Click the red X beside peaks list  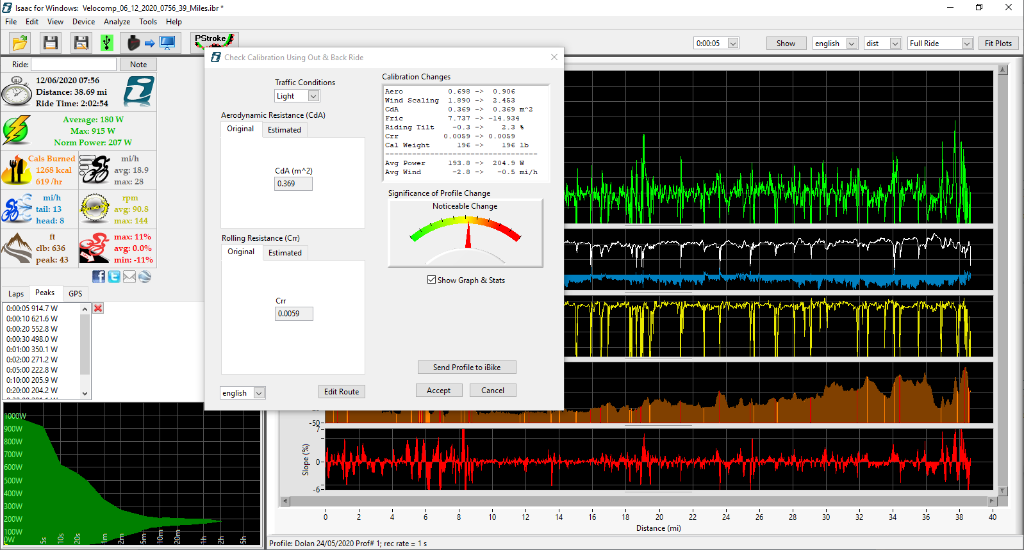tap(98, 308)
